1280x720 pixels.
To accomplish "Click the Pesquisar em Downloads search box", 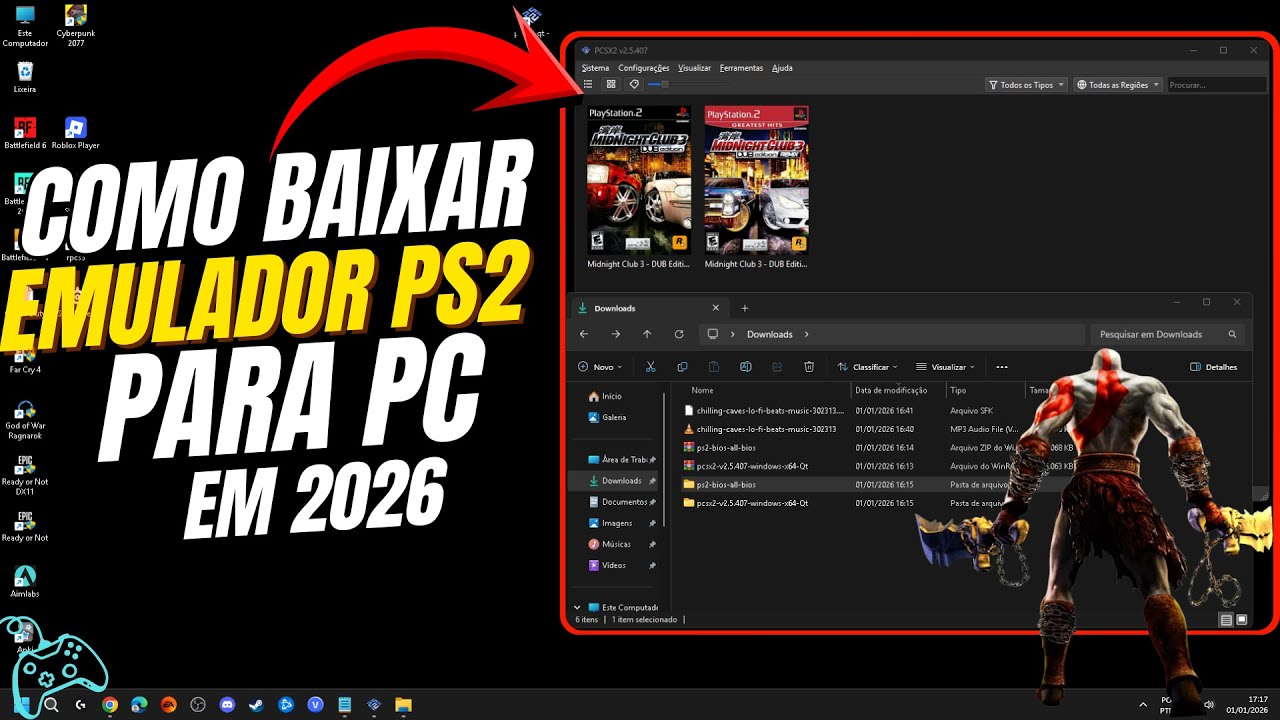I will [1167, 334].
